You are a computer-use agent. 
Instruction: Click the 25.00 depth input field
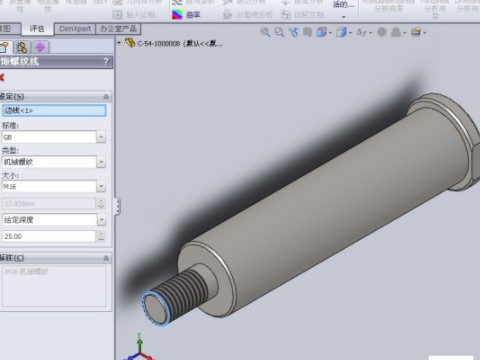pos(49,236)
